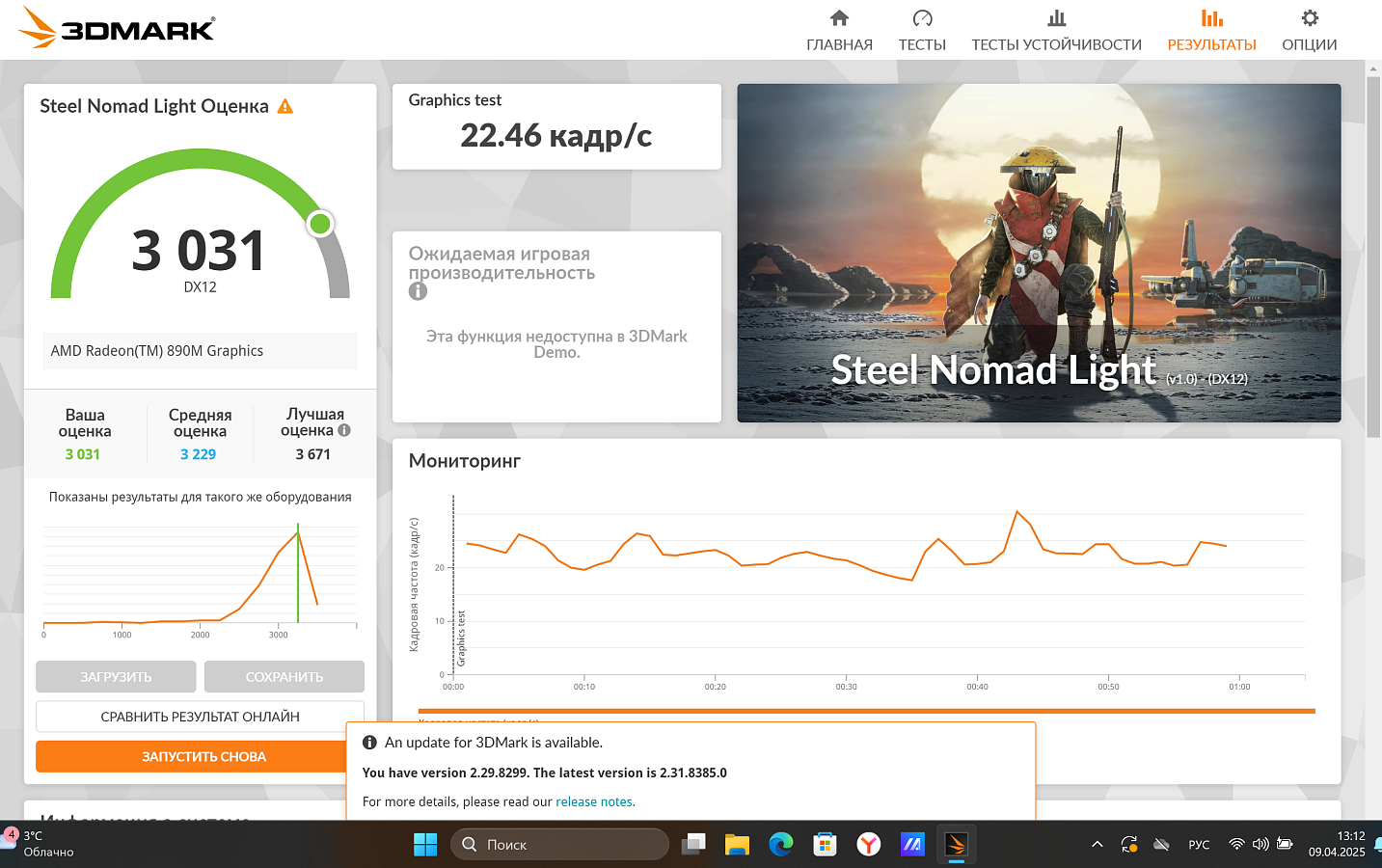Click СРАВНИТЬ РЕЗУЛЬТАТ ОНЛАЙН button
The width and height of the screenshot is (1382, 868).
coord(200,717)
